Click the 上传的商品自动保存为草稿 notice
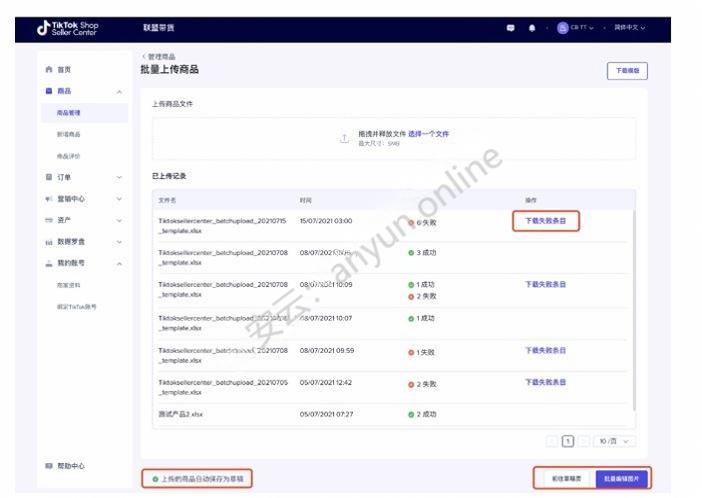 [197, 479]
